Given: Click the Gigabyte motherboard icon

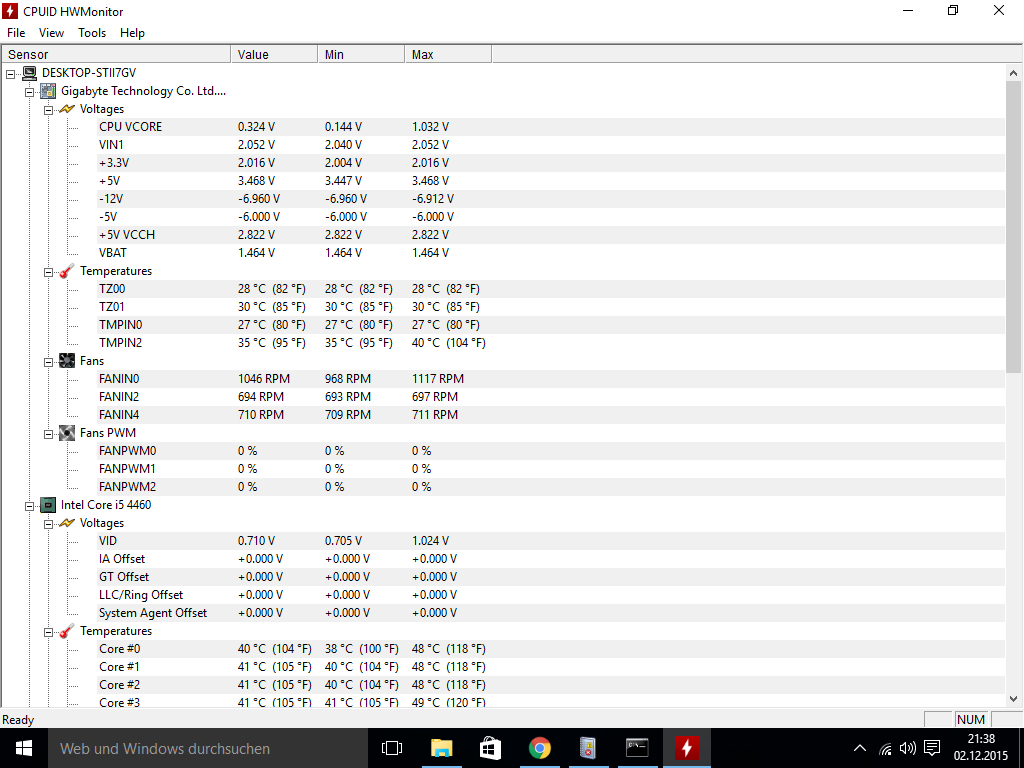Looking at the screenshot, I should [x=48, y=91].
